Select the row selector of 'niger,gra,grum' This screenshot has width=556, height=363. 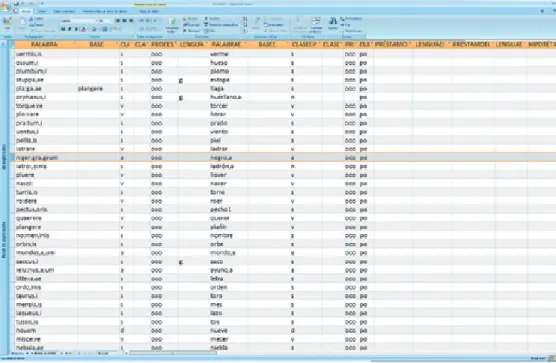[x=12, y=157]
